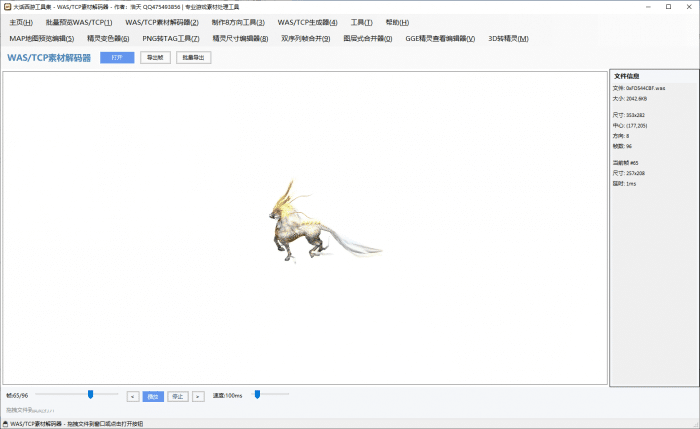Click the application icon in title bar

[x=6, y=6]
